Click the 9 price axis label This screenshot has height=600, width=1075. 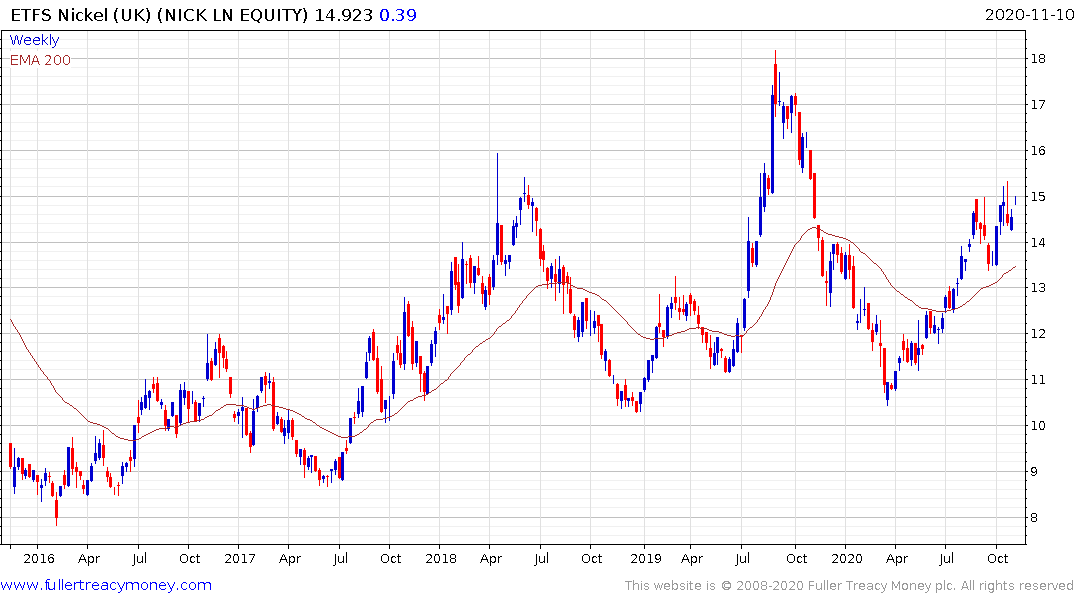point(1035,472)
